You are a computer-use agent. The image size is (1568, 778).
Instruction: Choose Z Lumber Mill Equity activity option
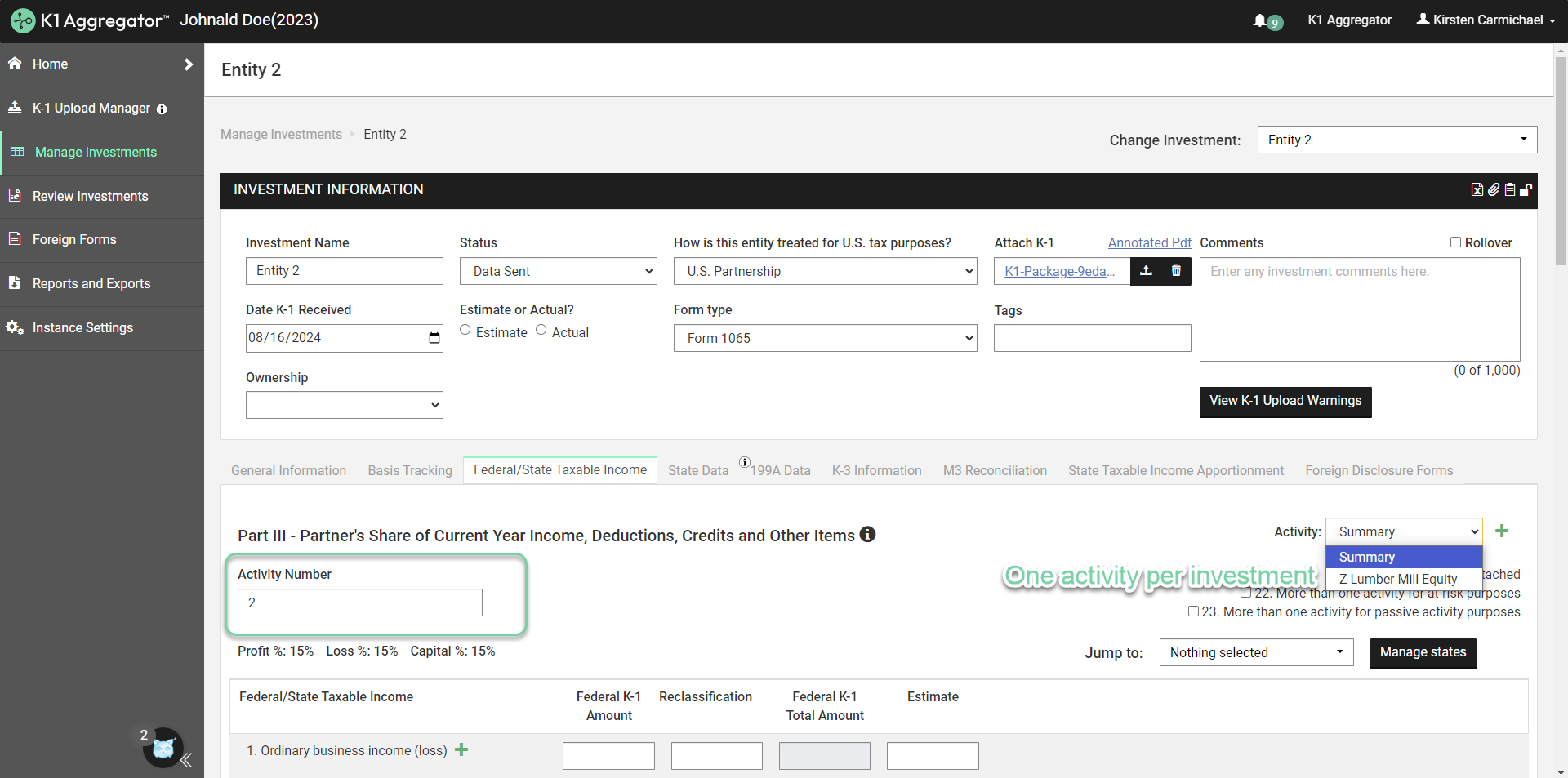pyautogui.click(x=1397, y=579)
